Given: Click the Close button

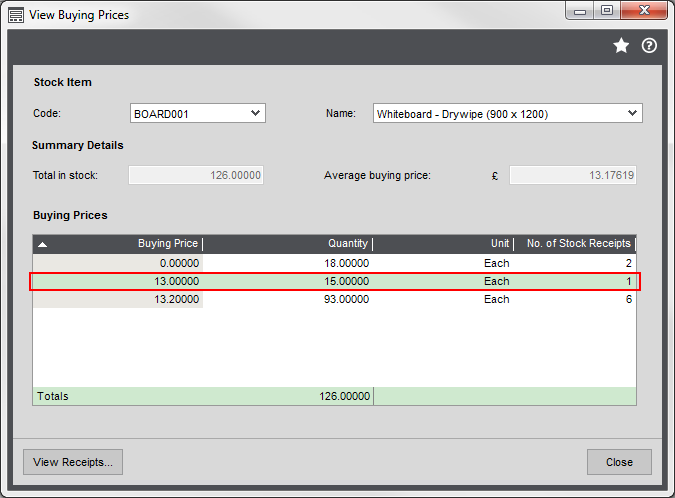Looking at the screenshot, I should pyautogui.click(x=619, y=462).
